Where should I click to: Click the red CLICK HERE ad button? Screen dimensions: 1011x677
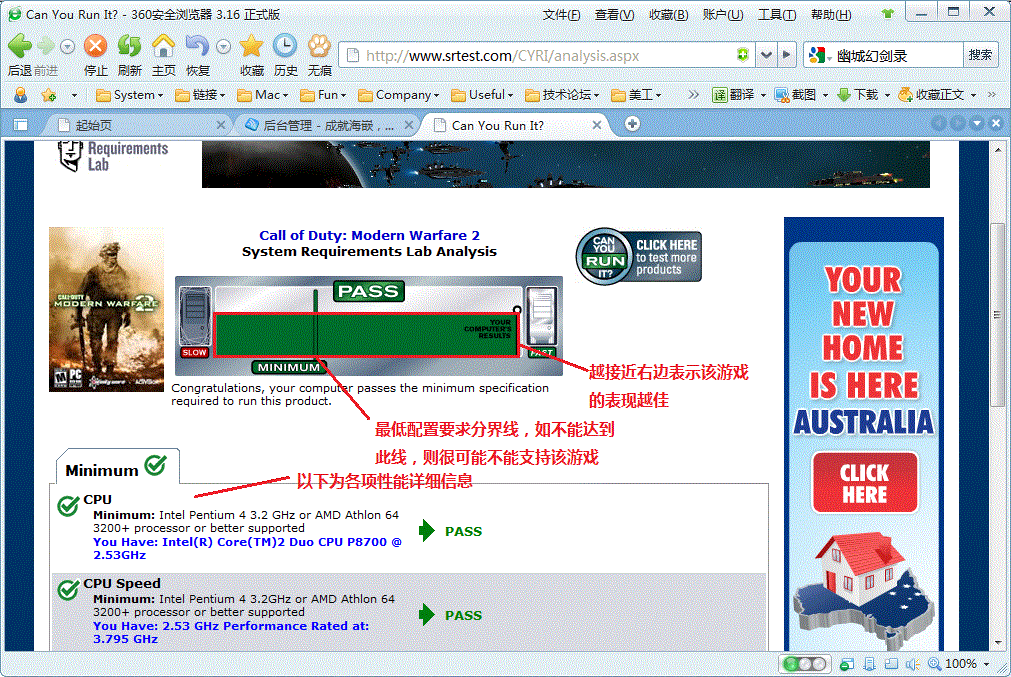pos(865,483)
